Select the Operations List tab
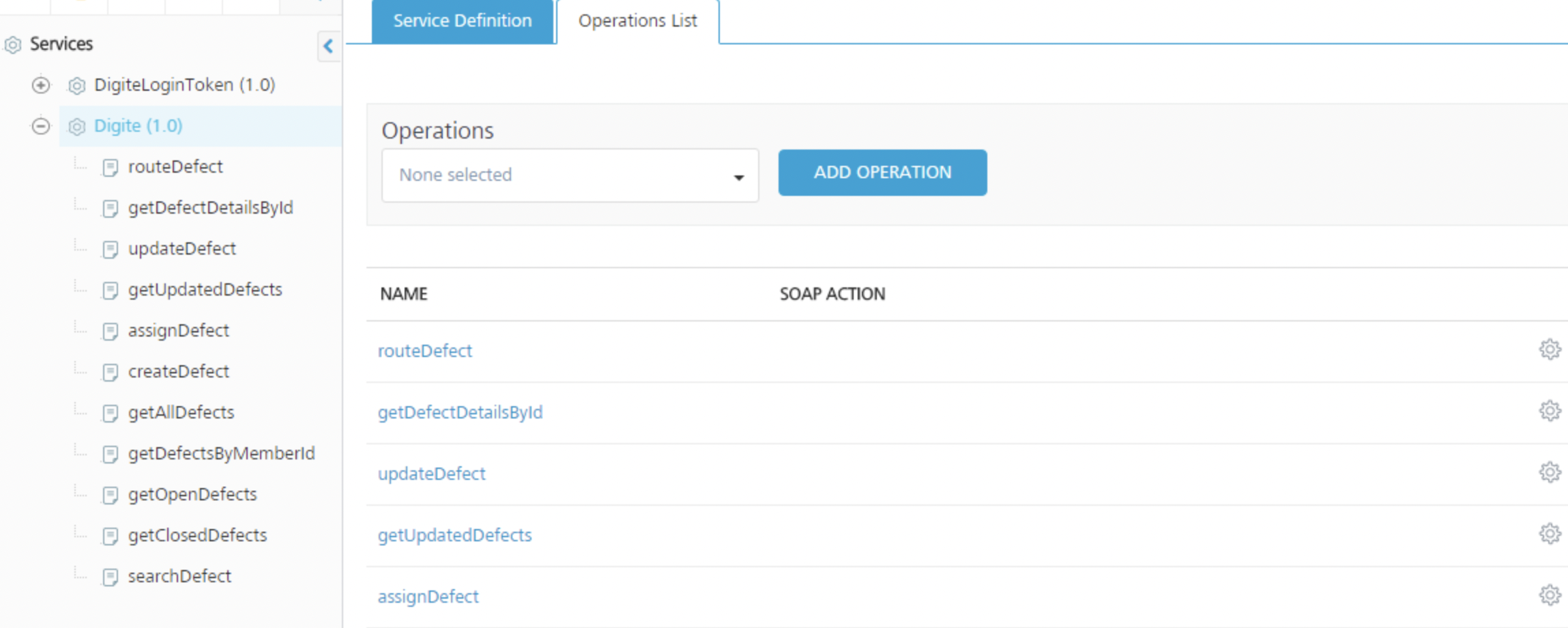1568x628 pixels. pyautogui.click(x=637, y=21)
